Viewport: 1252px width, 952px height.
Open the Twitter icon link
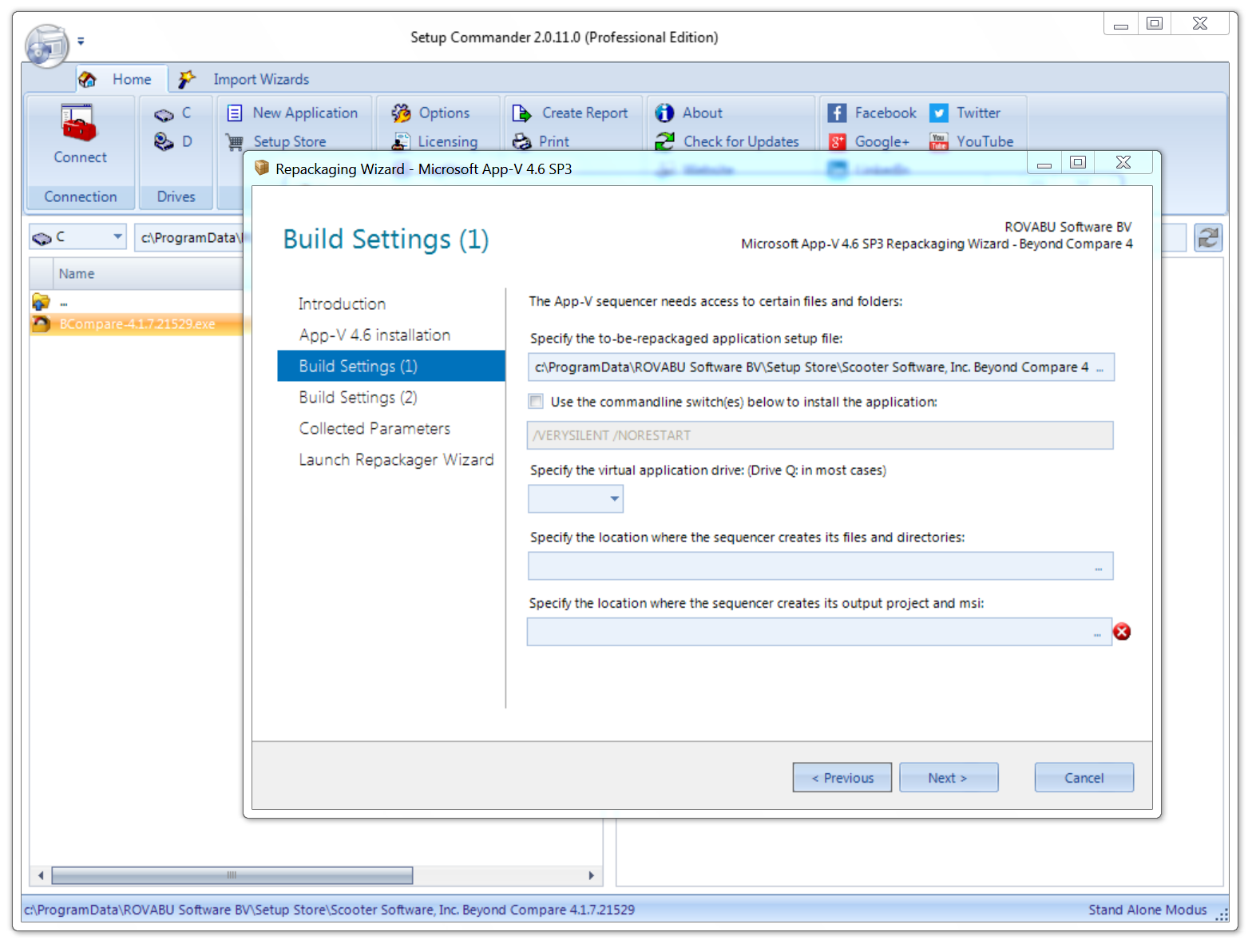(x=939, y=113)
